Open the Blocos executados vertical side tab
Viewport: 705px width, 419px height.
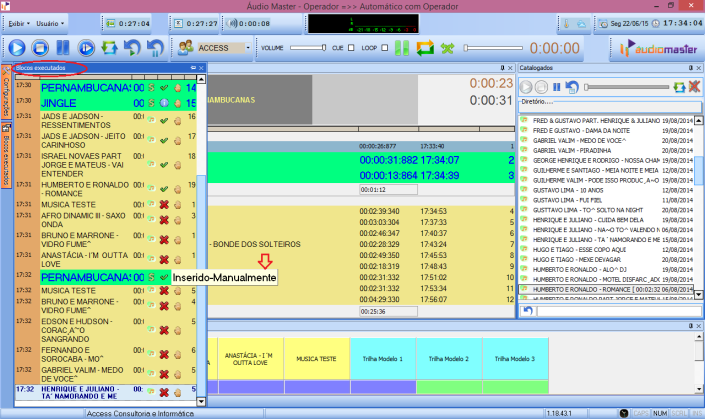coord(6,156)
